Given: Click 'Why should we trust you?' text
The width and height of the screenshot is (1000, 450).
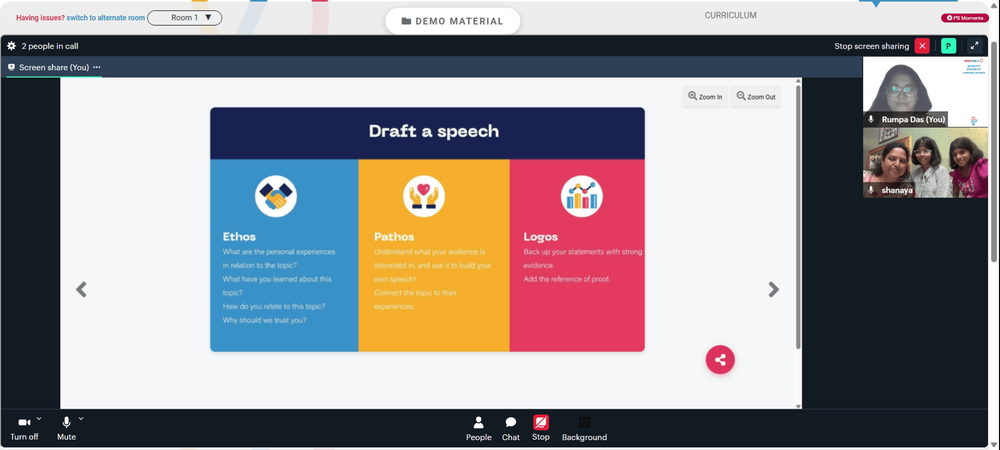Looking at the screenshot, I should [265, 320].
